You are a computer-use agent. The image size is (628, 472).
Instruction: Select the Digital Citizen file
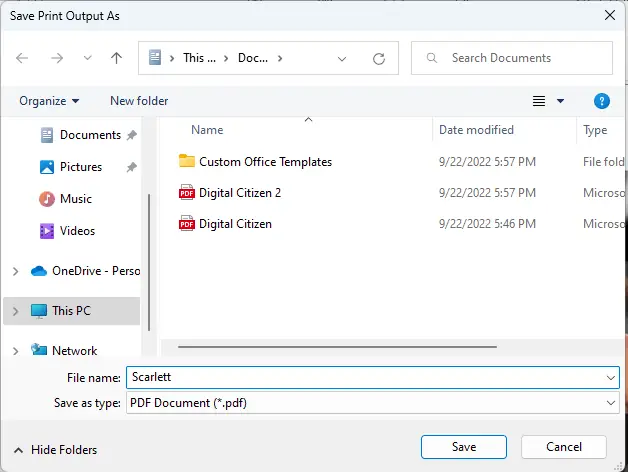click(235, 224)
